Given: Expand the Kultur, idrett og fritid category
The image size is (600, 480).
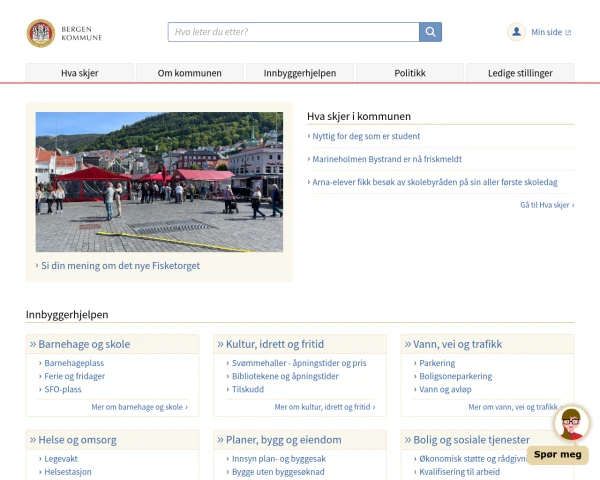Looking at the screenshot, I should tap(275, 344).
